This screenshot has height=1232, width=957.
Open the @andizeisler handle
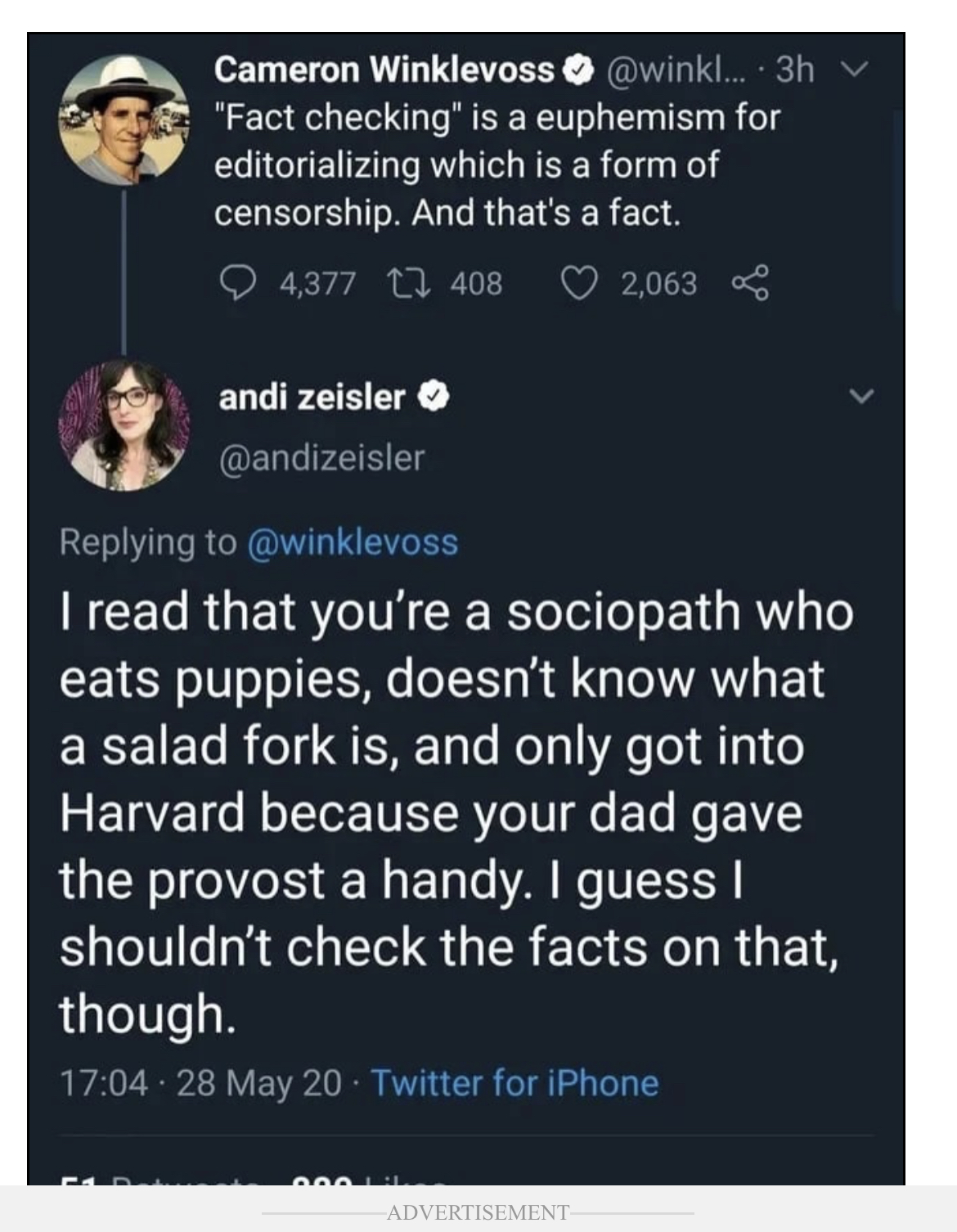(x=321, y=457)
